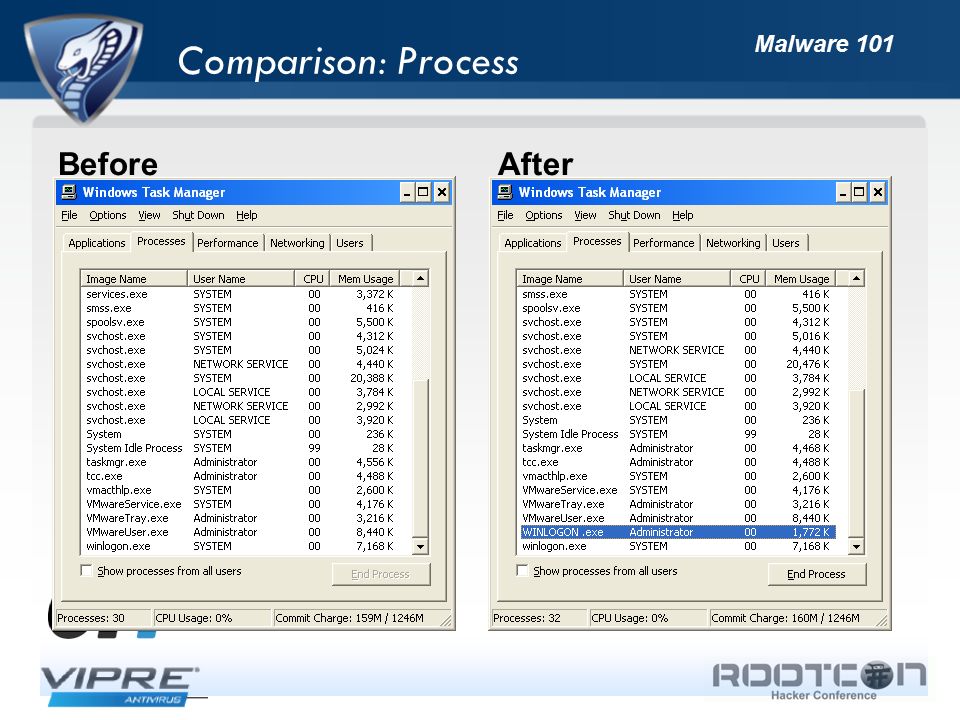
Task: Switch to Applications tab in After window
Action: click(533, 243)
